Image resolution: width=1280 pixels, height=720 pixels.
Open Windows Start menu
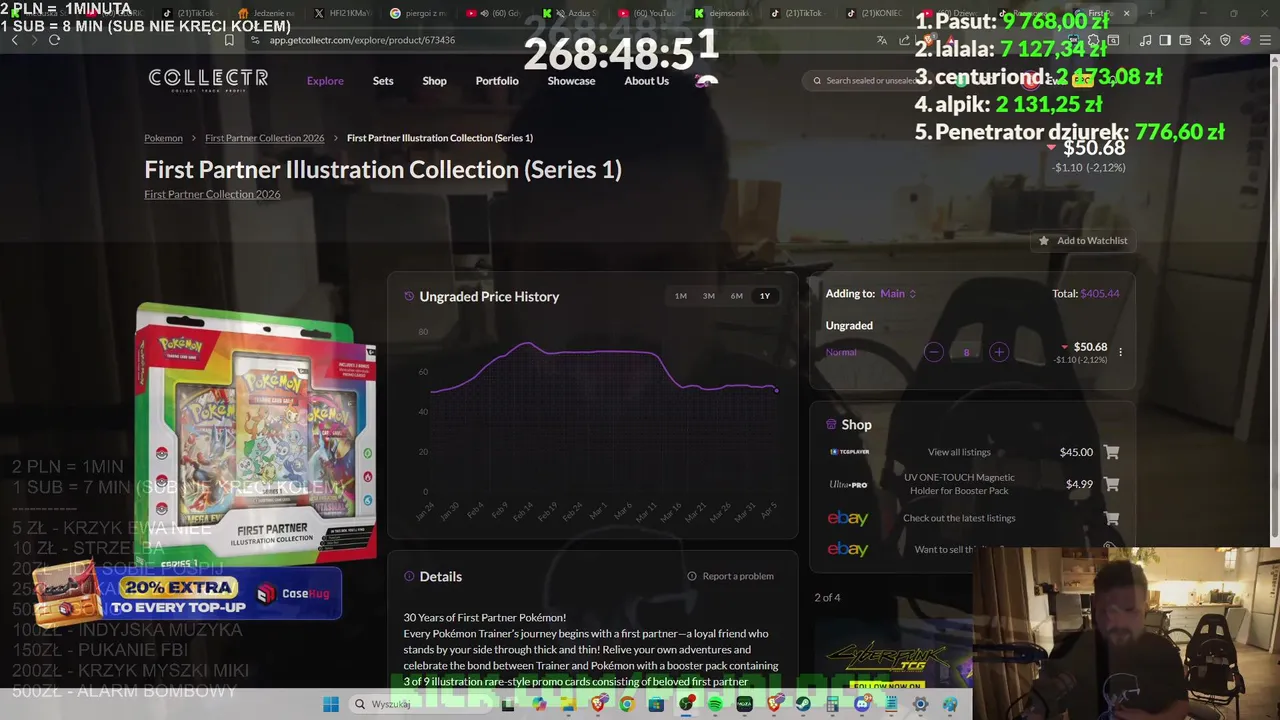click(x=331, y=704)
